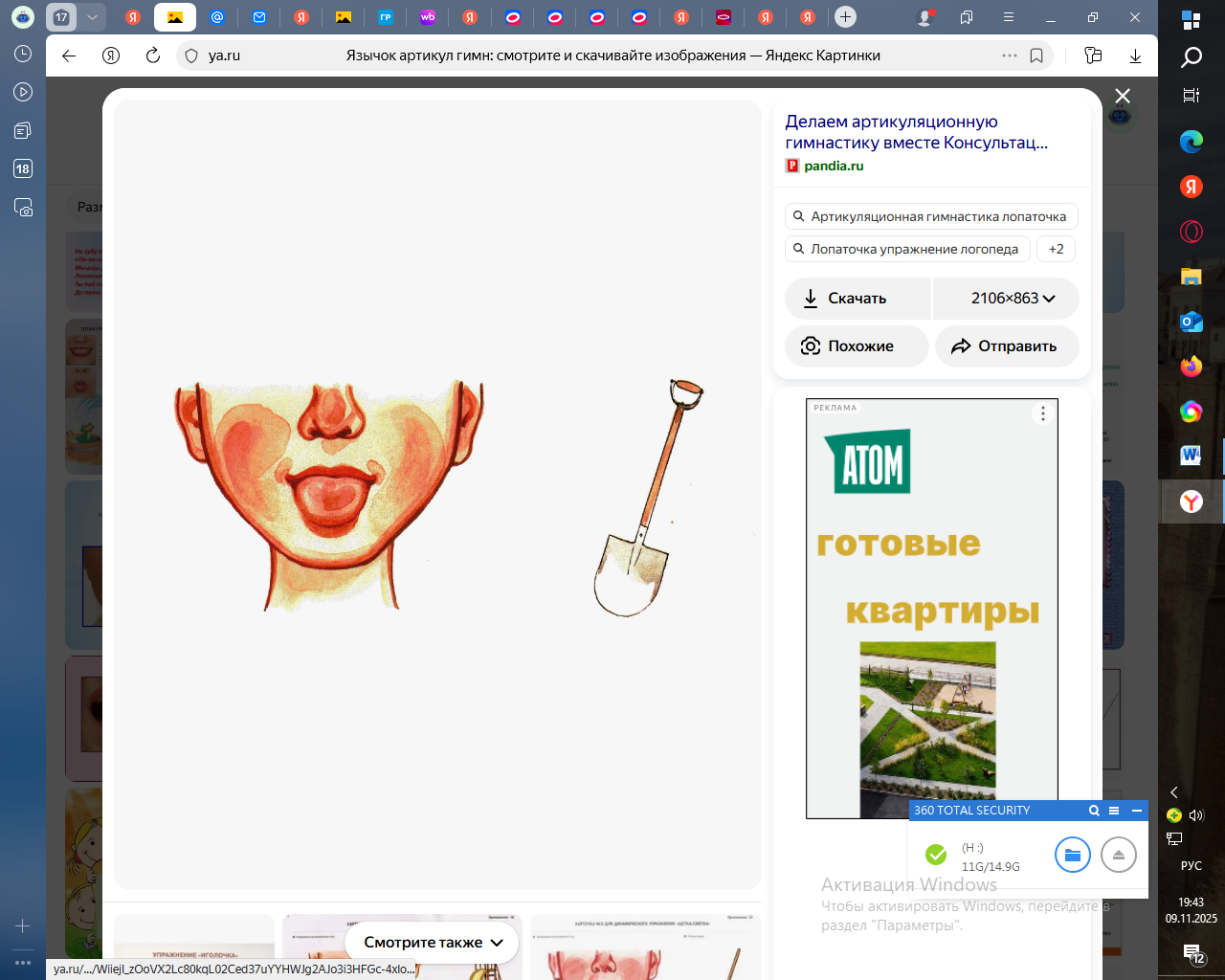Open the tab list dropdown chevron
The image size is (1225, 980).
[92, 17]
